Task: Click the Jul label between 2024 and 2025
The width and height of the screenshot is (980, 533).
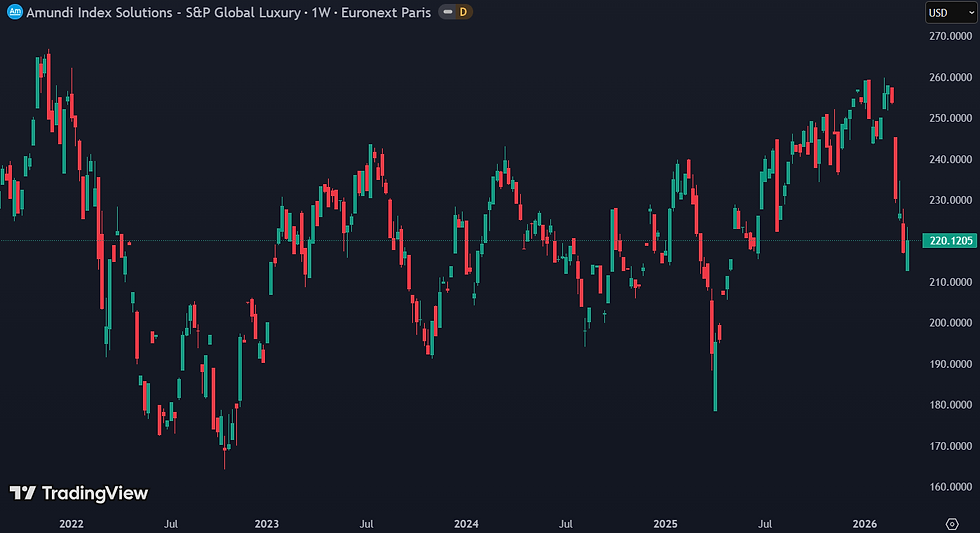Action: click(566, 524)
